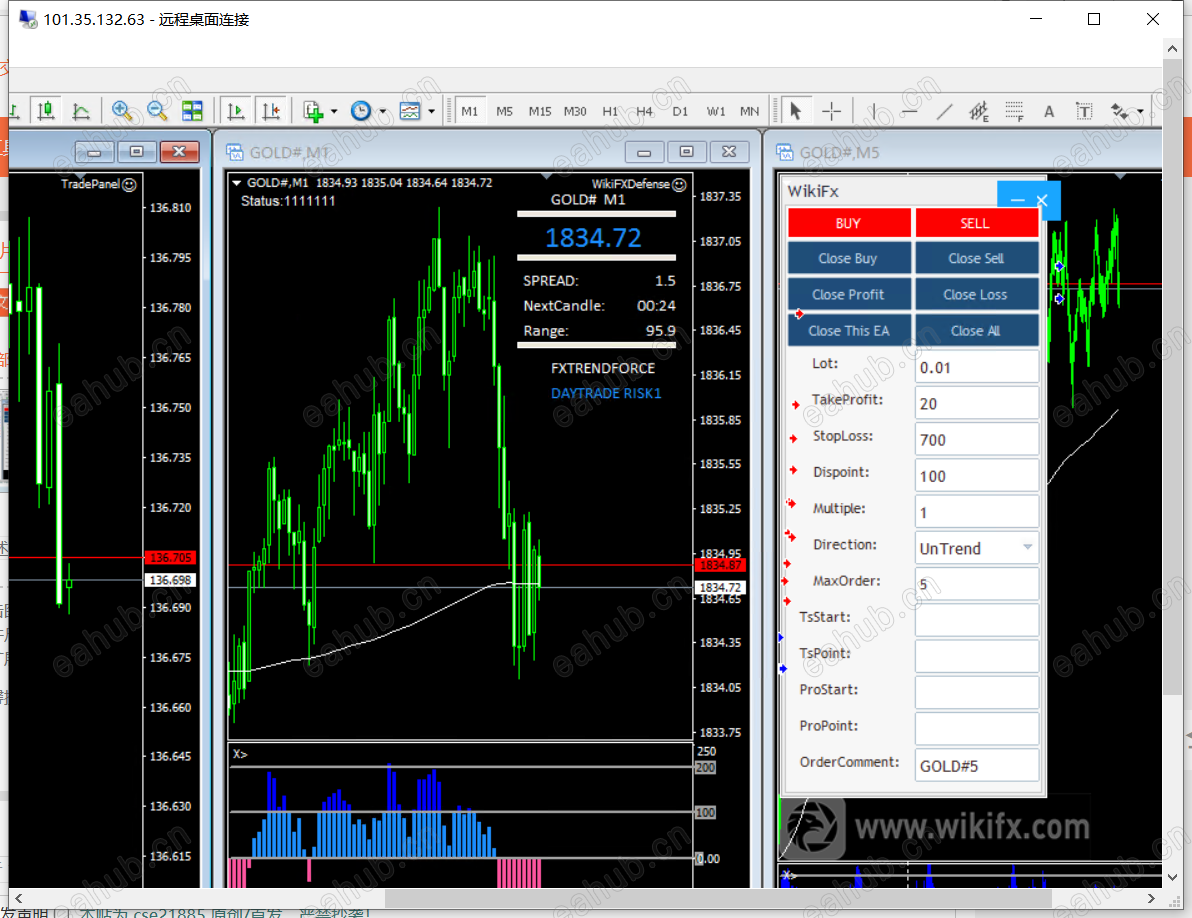Edit the Dispoint value field

(x=977, y=476)
